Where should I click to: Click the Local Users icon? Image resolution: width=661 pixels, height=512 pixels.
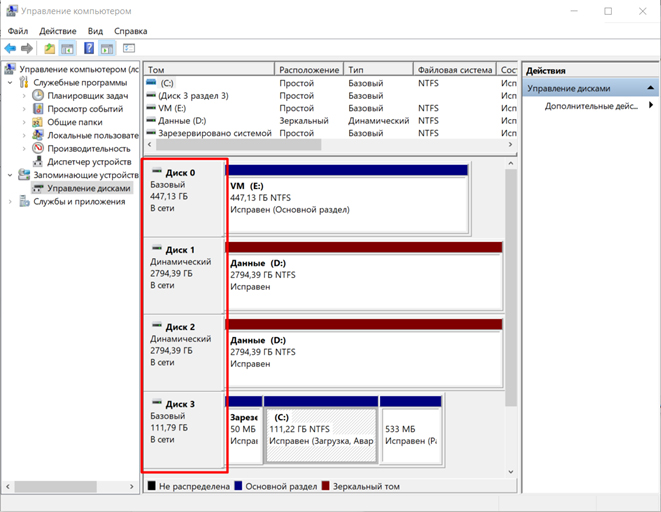click(x=38, y=135)
